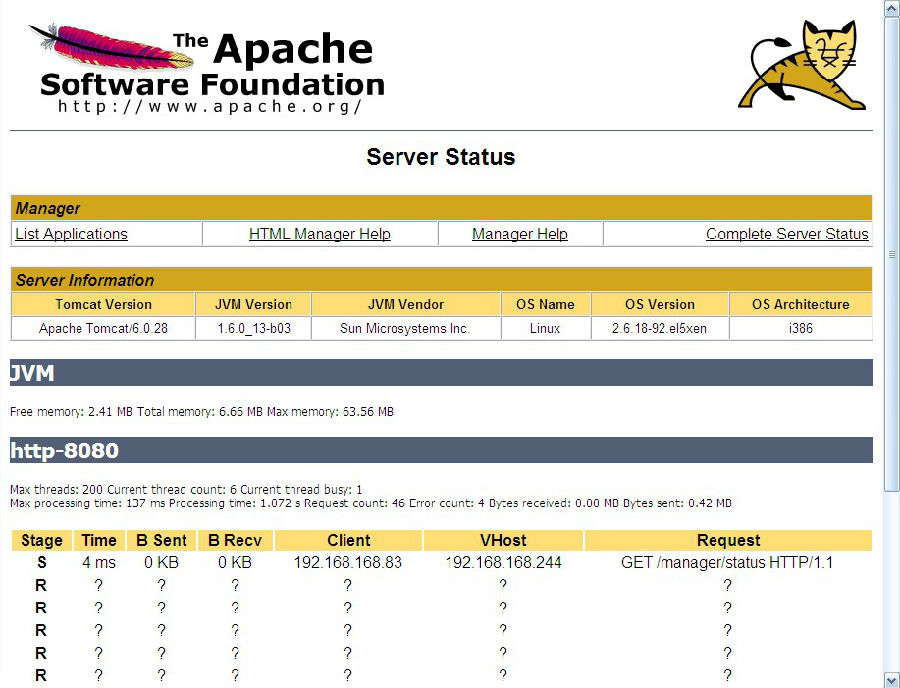Click the JVM memory statistics line
This screenshot has width=900, height=688.
click(x=202, y=412)
